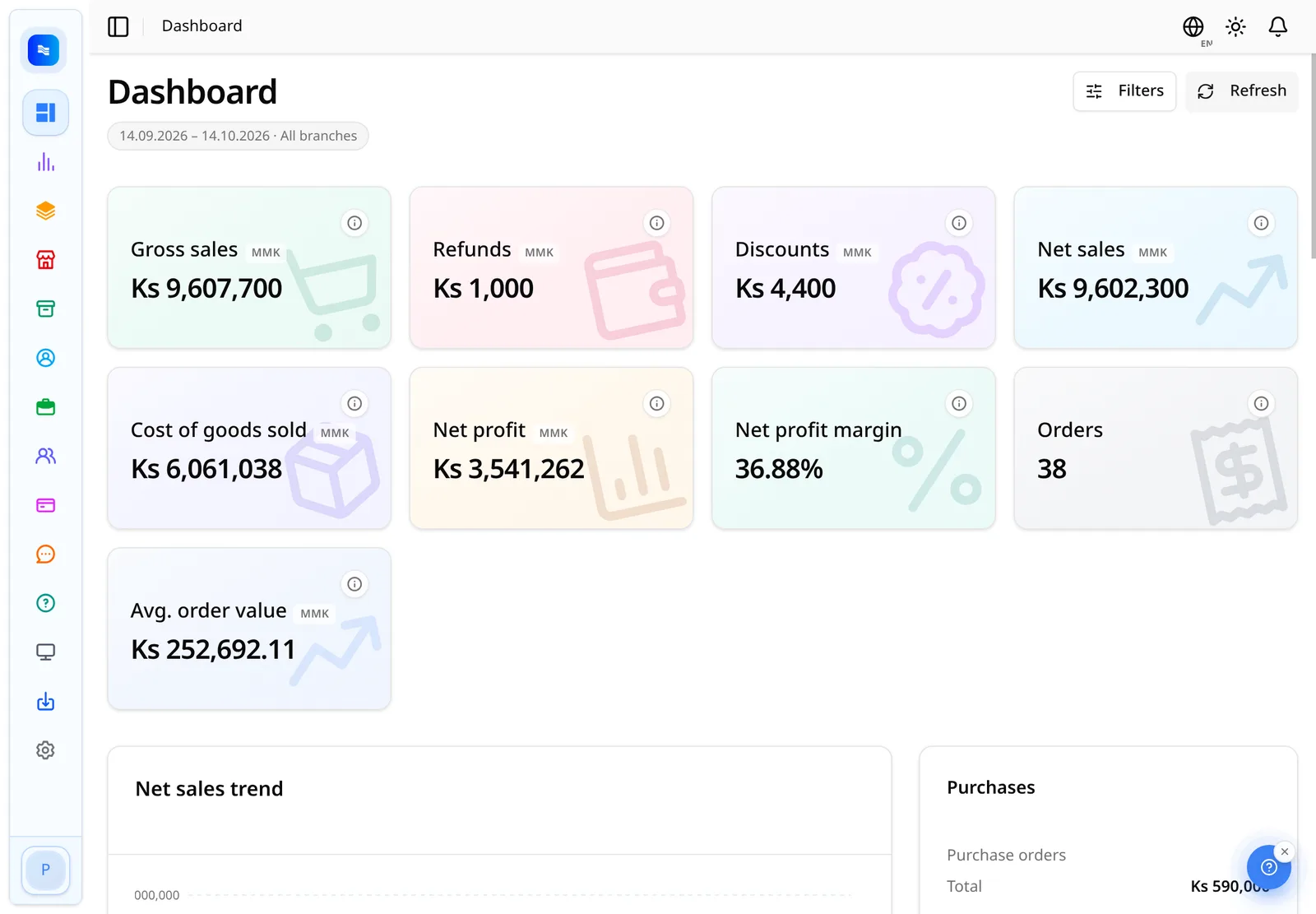Screen dimensions: 1316x914
Task: Open the orange chat bubble icon
Action: pyautogui.click(x=45, y=554)
